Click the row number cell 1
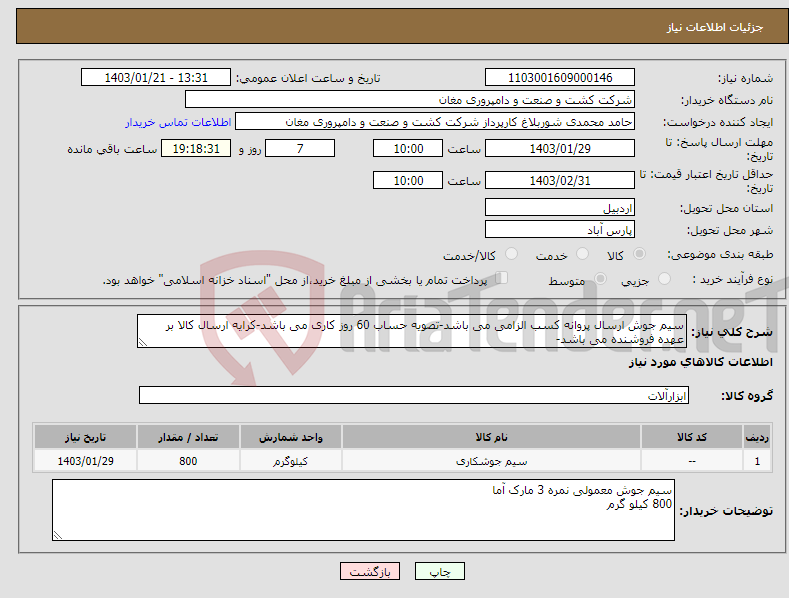 757,461
